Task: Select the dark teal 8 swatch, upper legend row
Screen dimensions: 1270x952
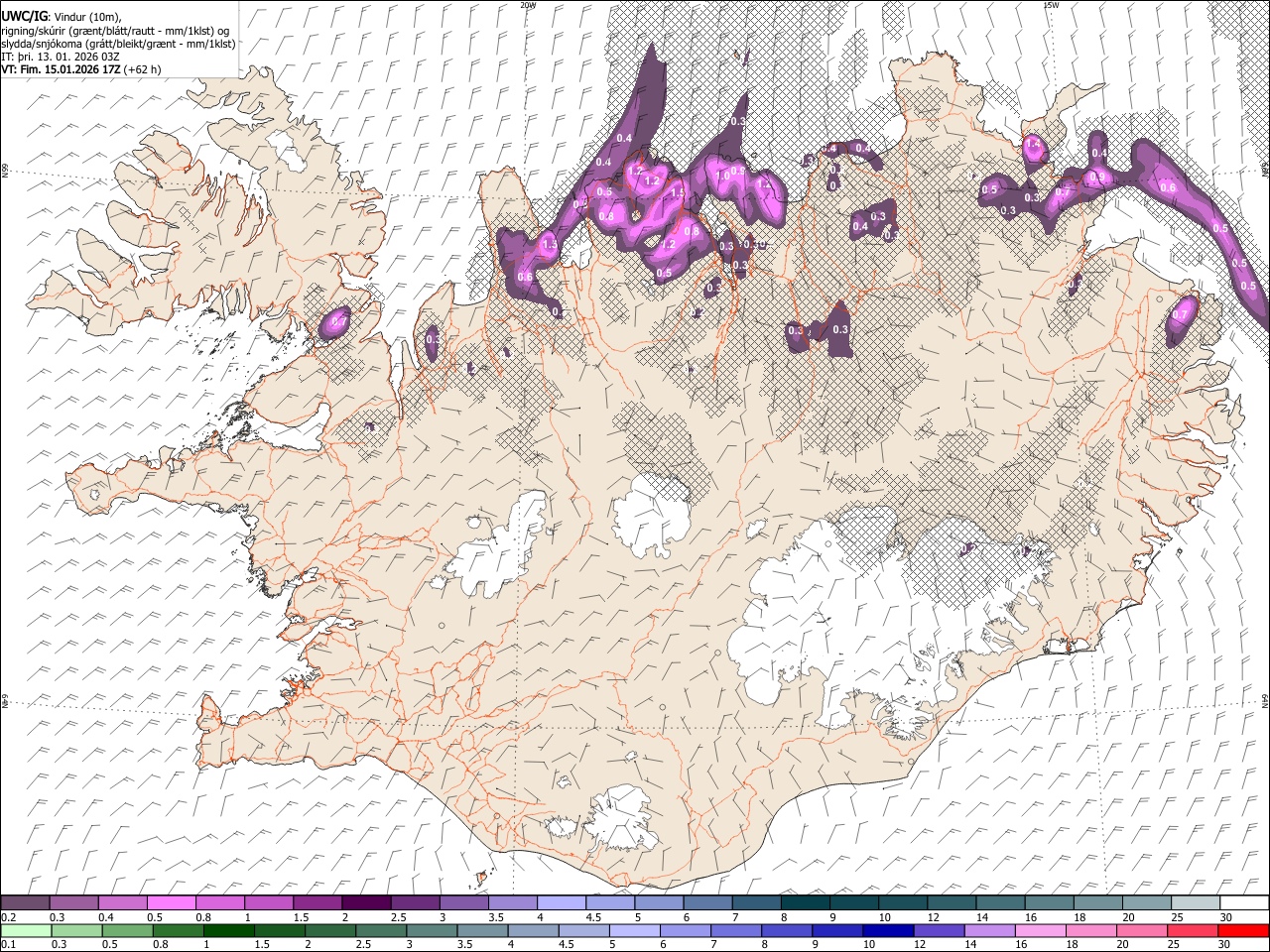Action: click(805, 903)
